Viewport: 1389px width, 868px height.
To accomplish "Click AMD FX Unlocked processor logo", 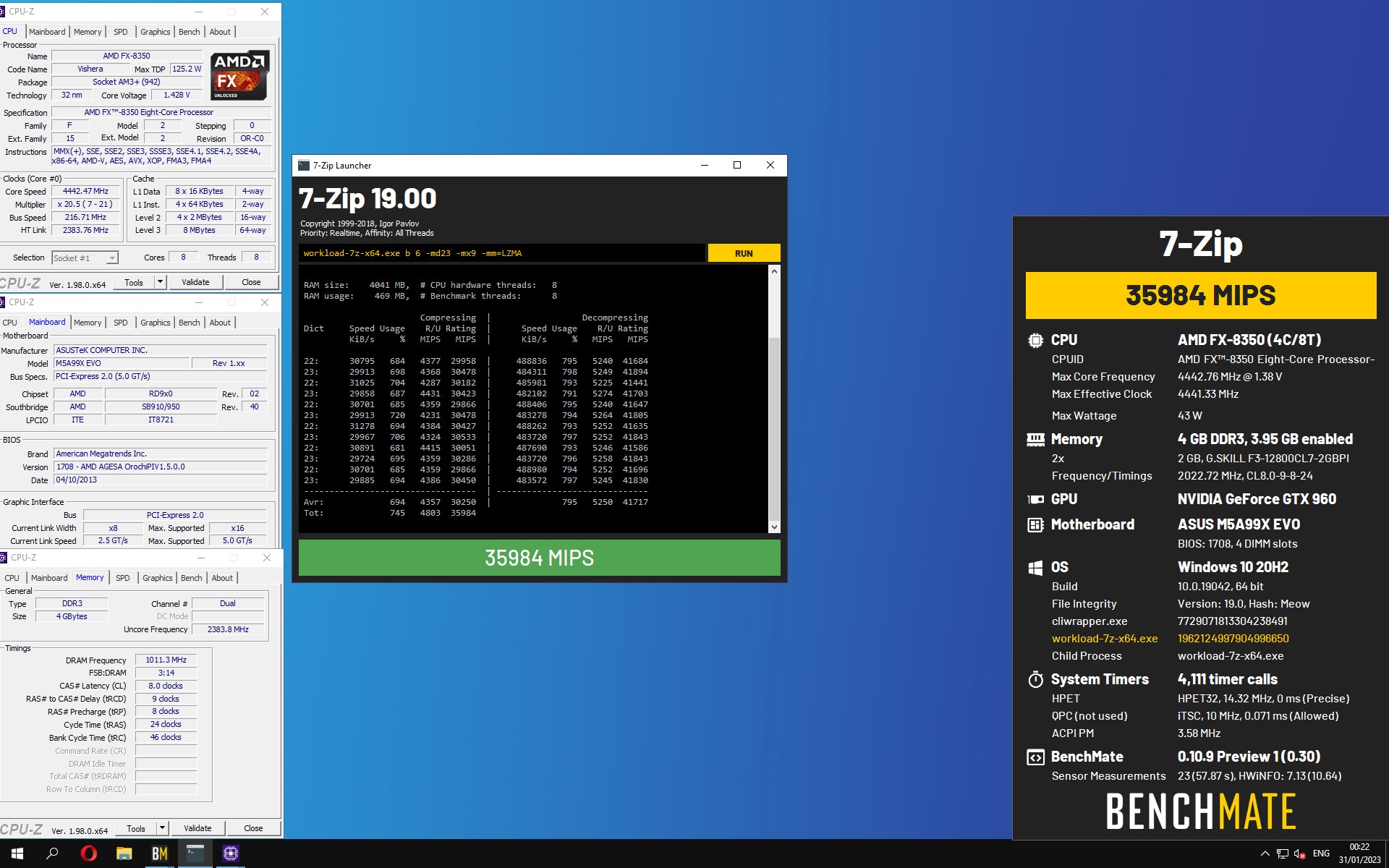I will coord(239,75).
